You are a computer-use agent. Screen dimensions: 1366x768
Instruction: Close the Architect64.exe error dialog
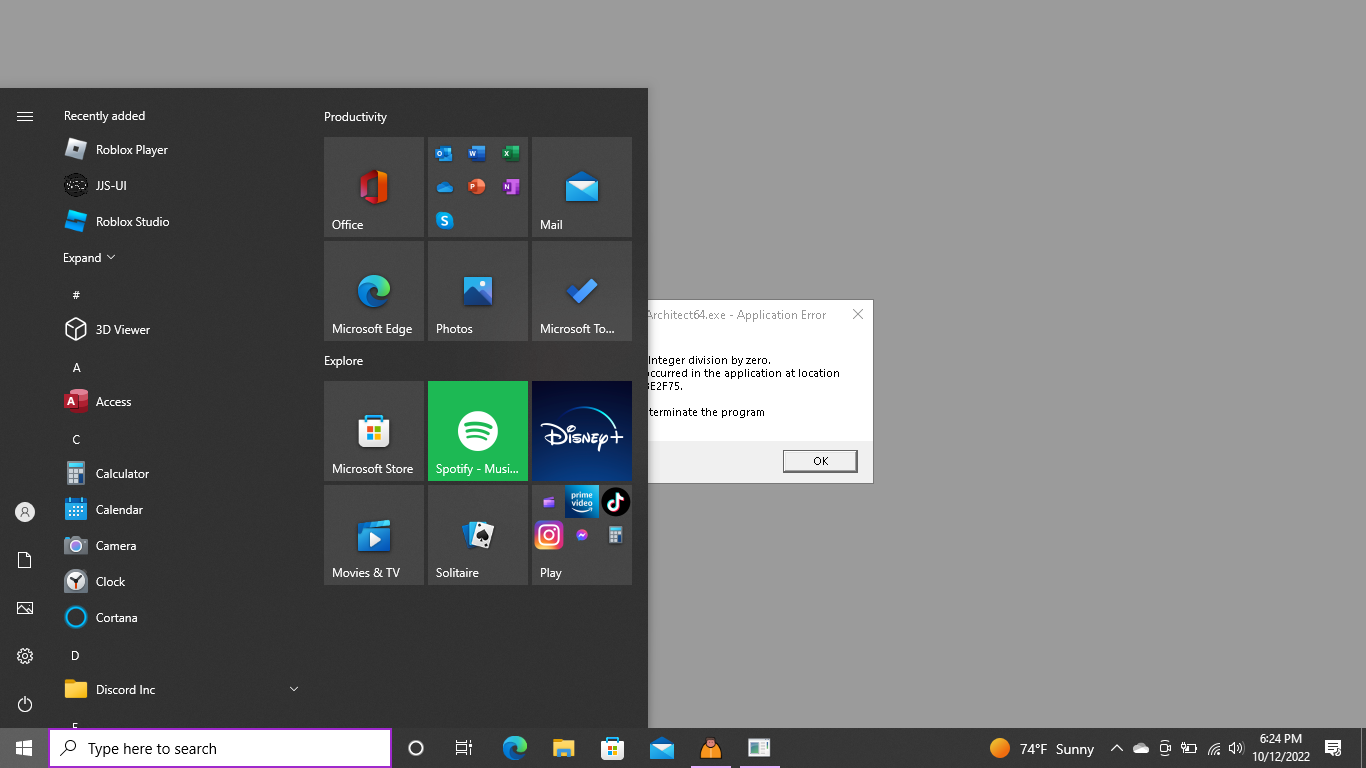pyautogui.click(x=857, y=314)
